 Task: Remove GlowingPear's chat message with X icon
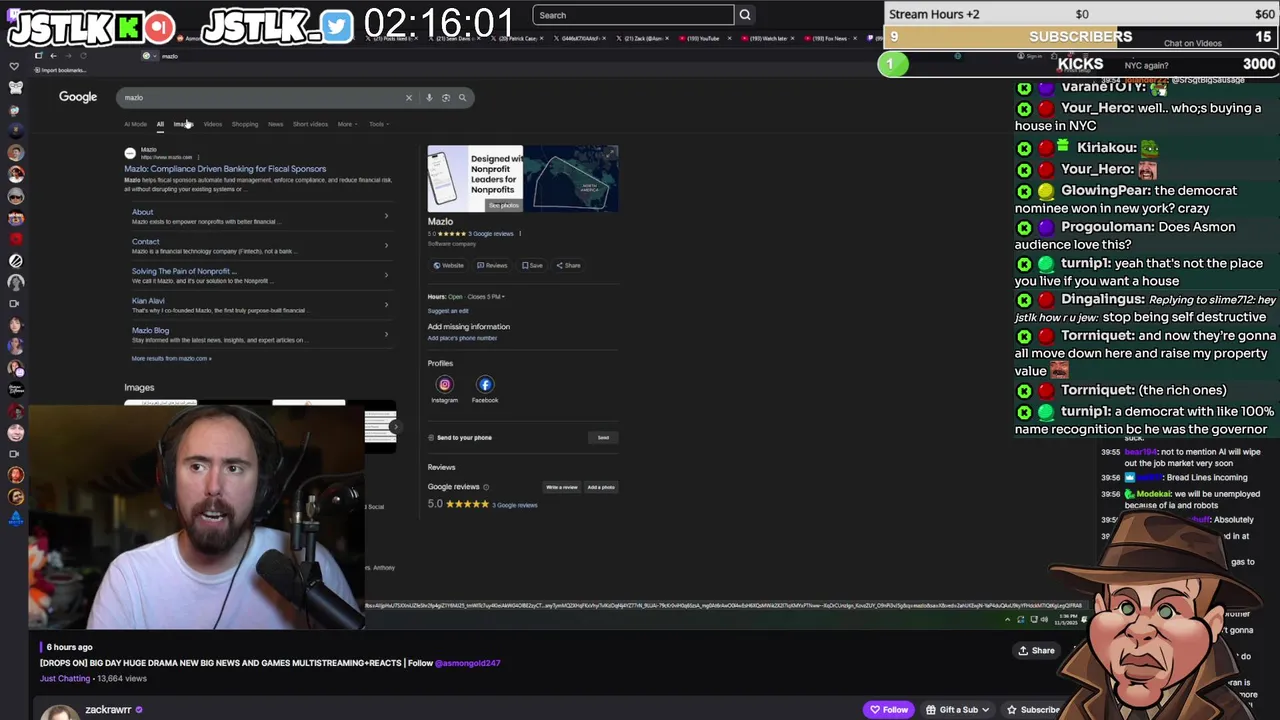click(1024, 190)
